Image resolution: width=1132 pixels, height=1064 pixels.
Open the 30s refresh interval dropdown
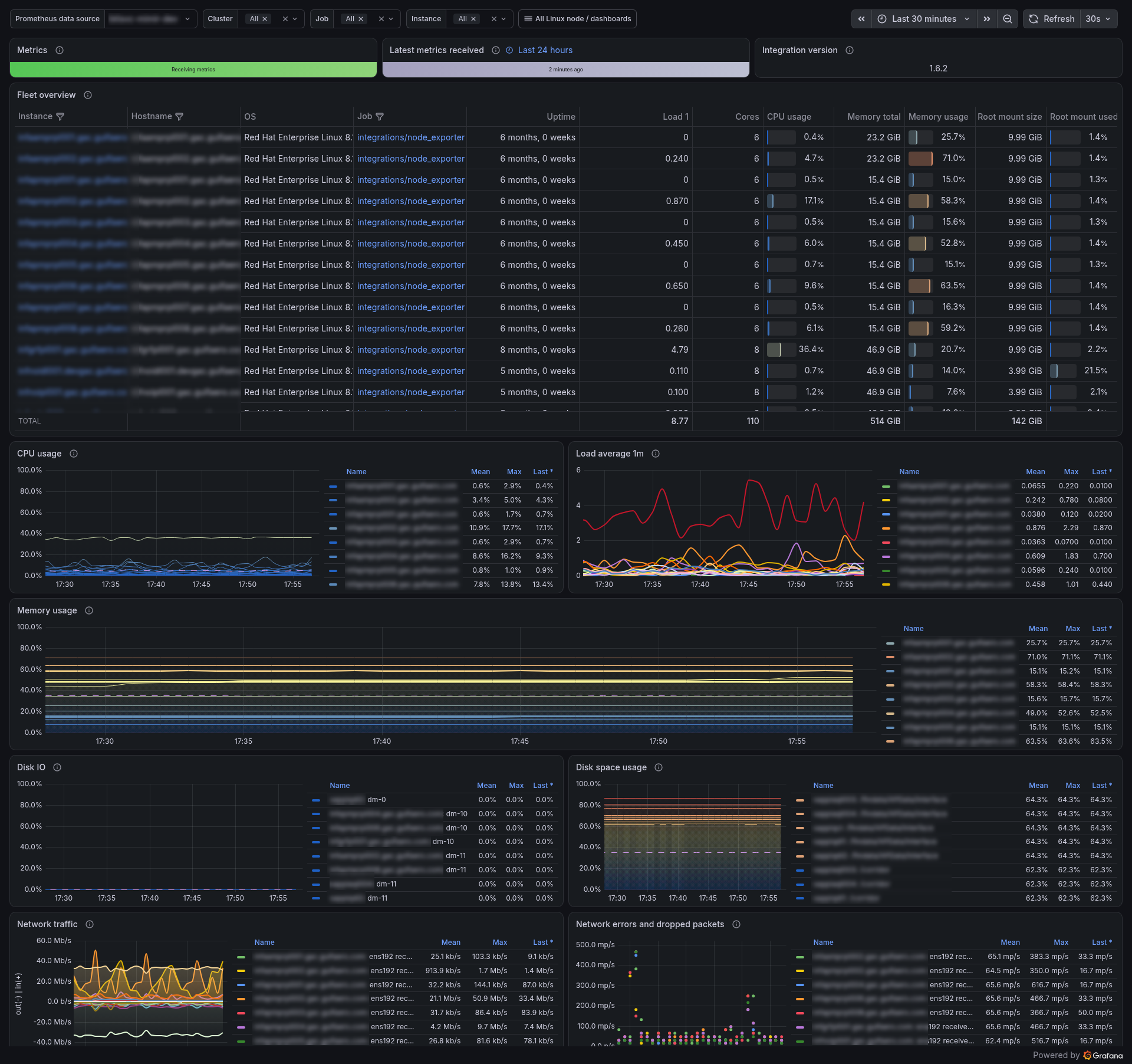1098,19
